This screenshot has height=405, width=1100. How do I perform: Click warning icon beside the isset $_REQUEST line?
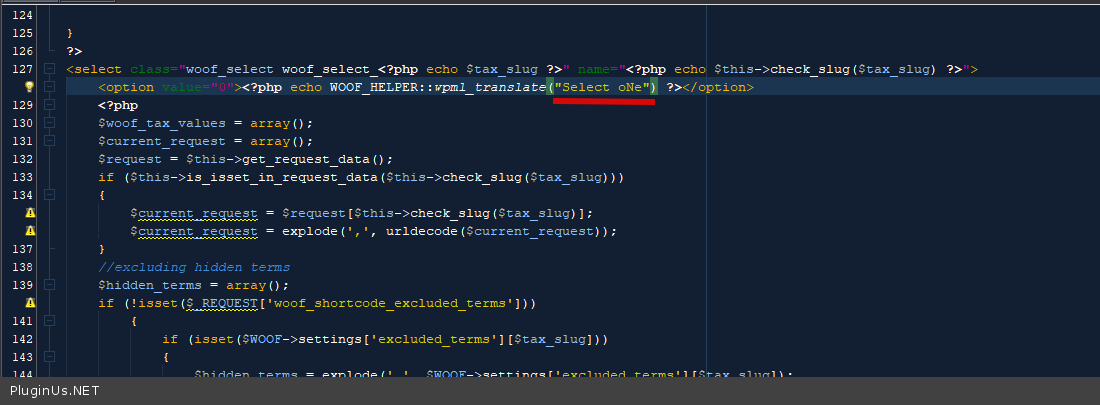point(29,303)
